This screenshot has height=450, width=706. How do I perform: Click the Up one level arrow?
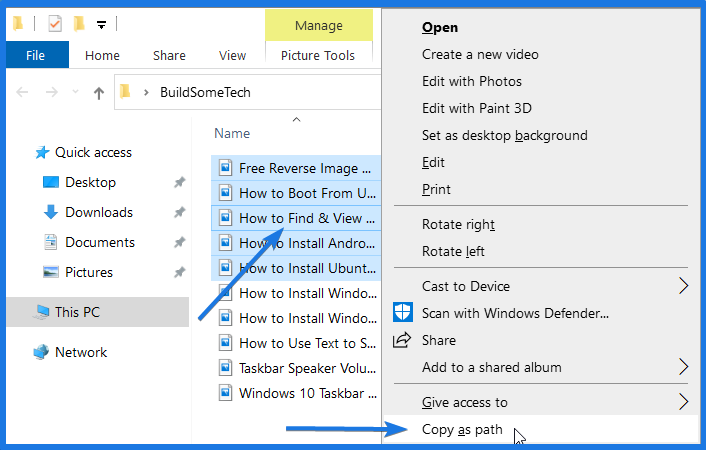[x=99, y=93]
